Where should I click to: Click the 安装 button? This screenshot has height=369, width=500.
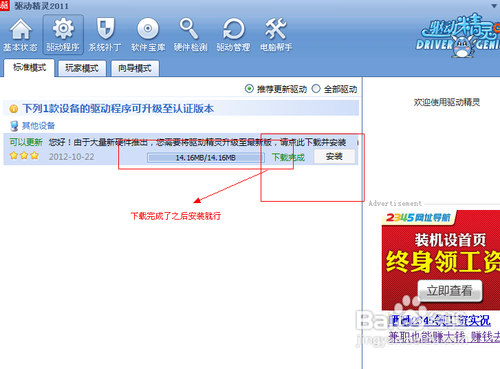334,156
